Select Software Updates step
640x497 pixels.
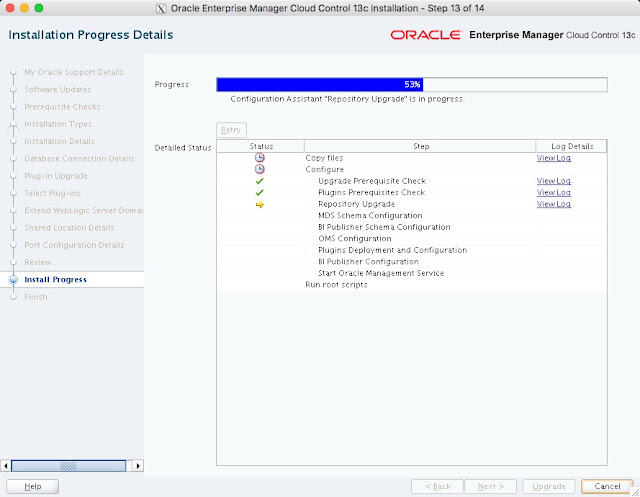click(58, 89)
